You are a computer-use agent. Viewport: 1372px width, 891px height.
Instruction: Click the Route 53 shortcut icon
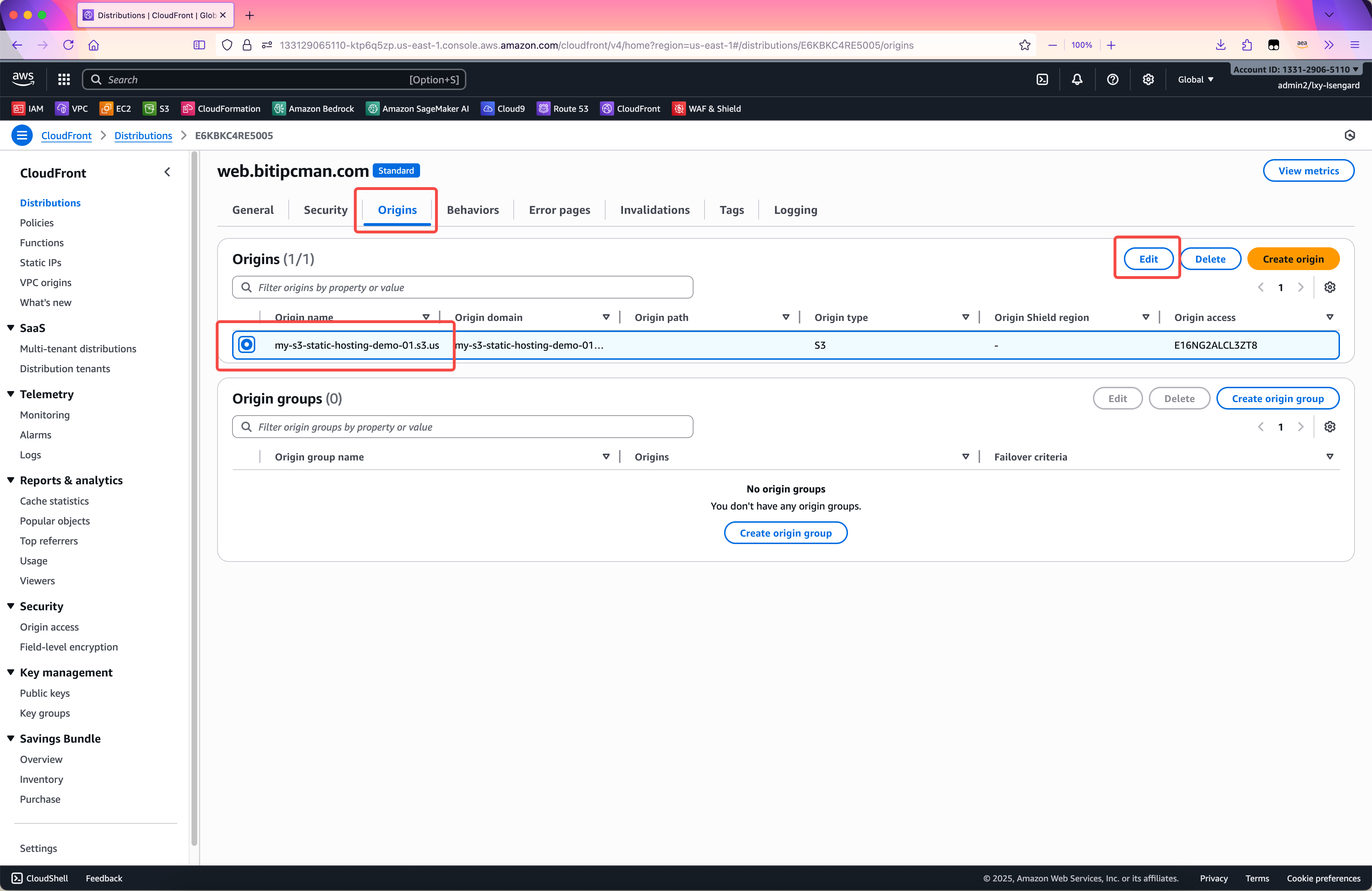pos(544,108)
